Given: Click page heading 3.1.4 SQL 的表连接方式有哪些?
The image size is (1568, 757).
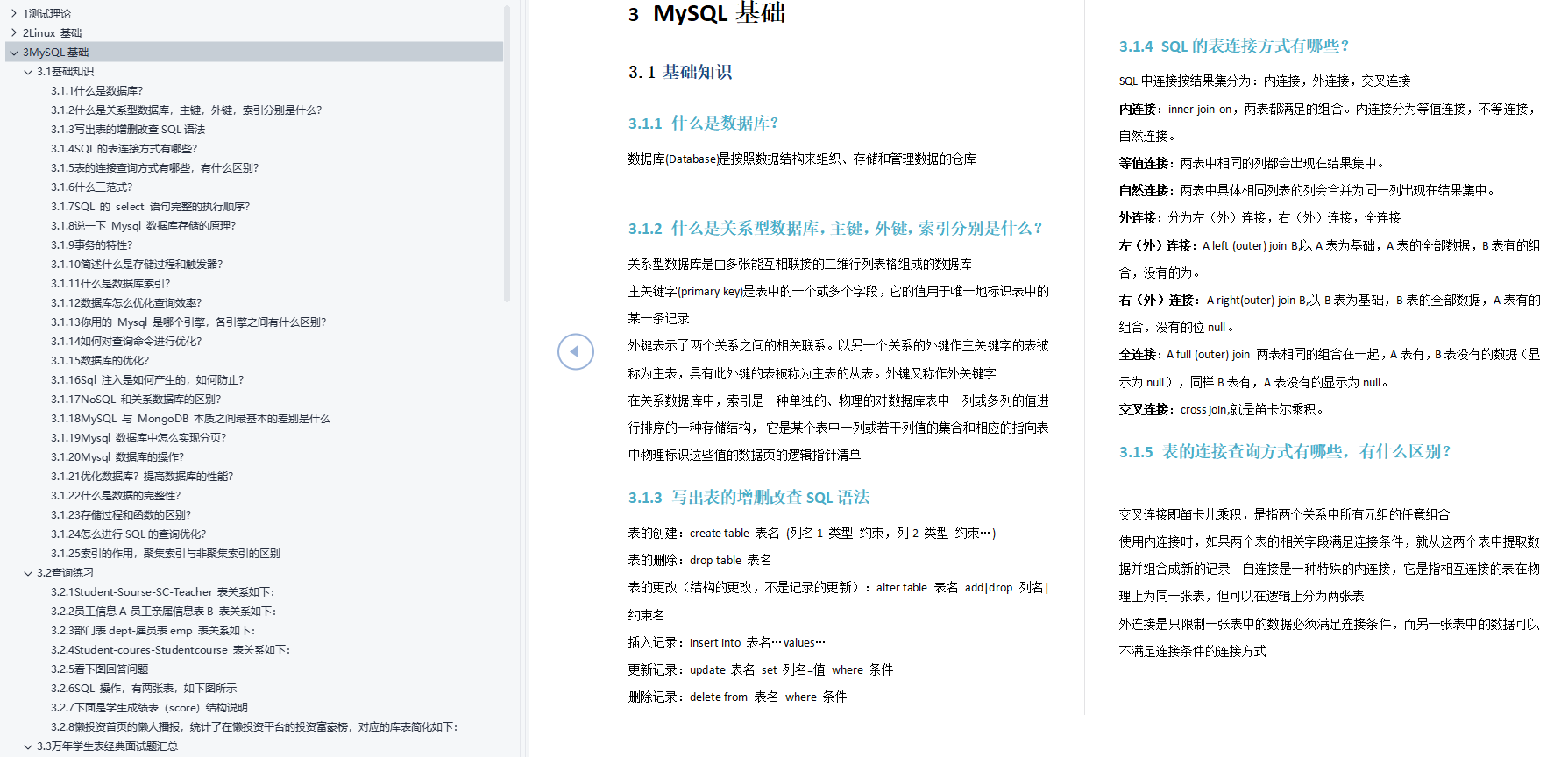Looking at the screenshot, I should click(1233, 46).
